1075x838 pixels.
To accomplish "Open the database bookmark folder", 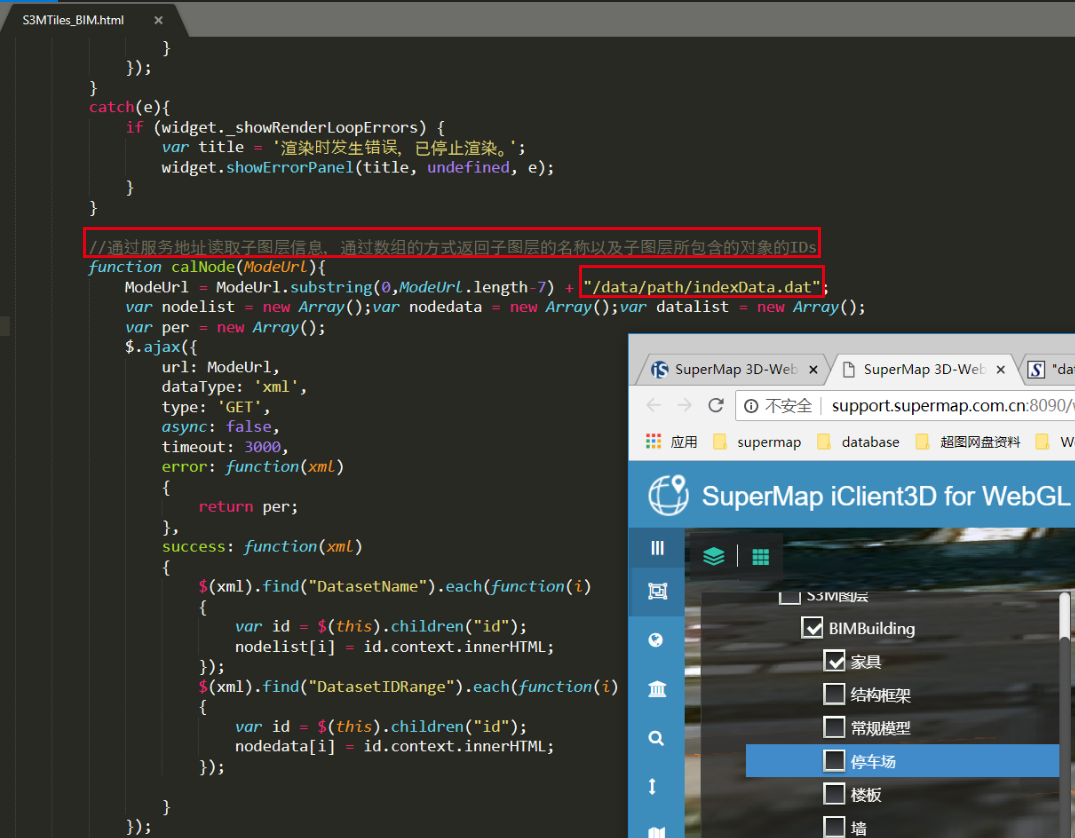I will click(858, 442).
